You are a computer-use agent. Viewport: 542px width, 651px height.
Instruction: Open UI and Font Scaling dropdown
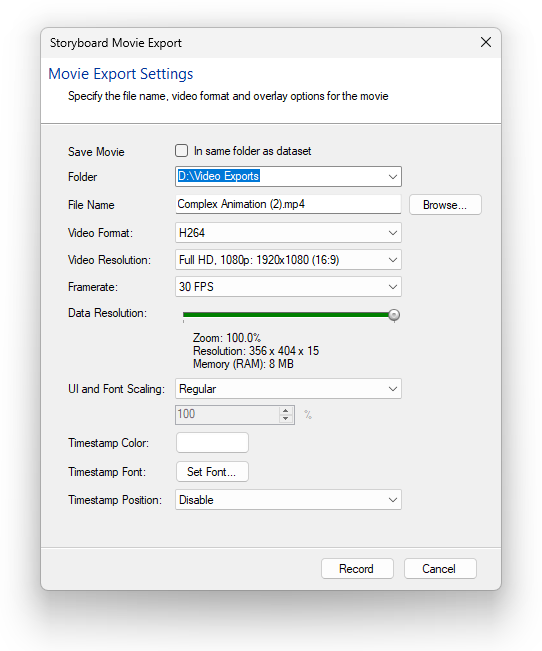(x=288, y=389)
